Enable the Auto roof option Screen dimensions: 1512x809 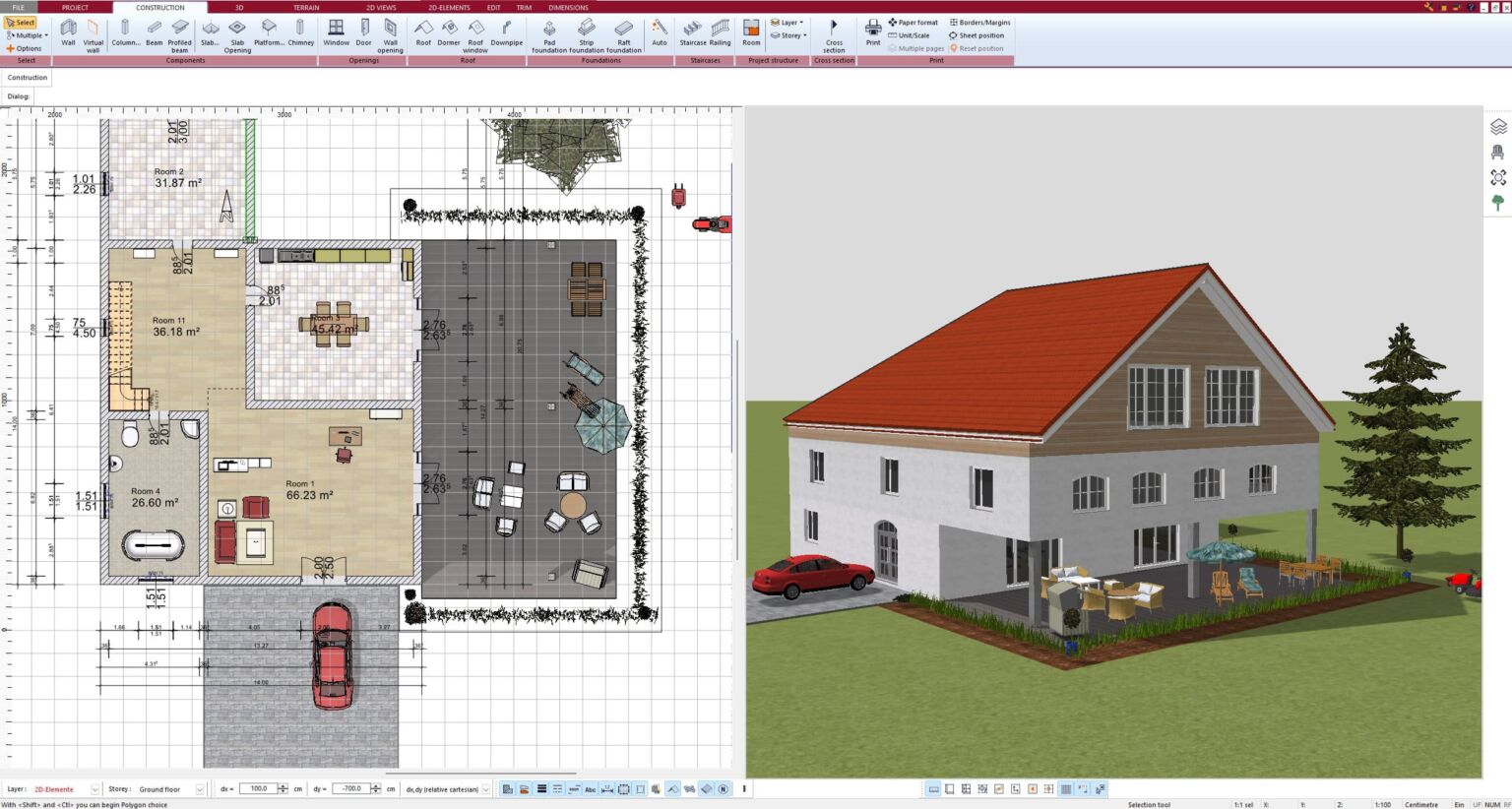pyautogui.click(x=659, y=34)
